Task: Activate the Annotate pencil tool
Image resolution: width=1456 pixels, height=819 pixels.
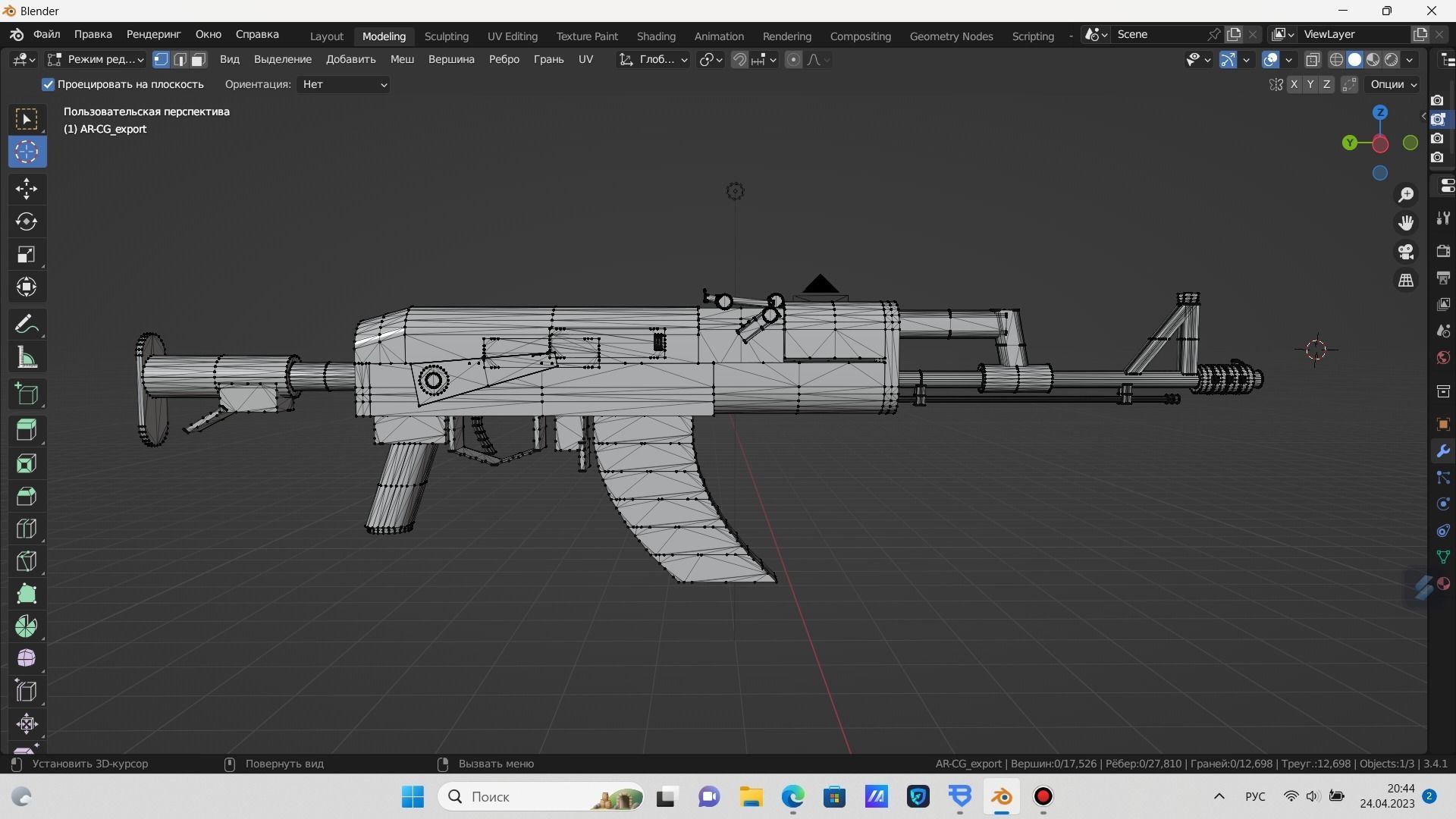Action: 27,325
